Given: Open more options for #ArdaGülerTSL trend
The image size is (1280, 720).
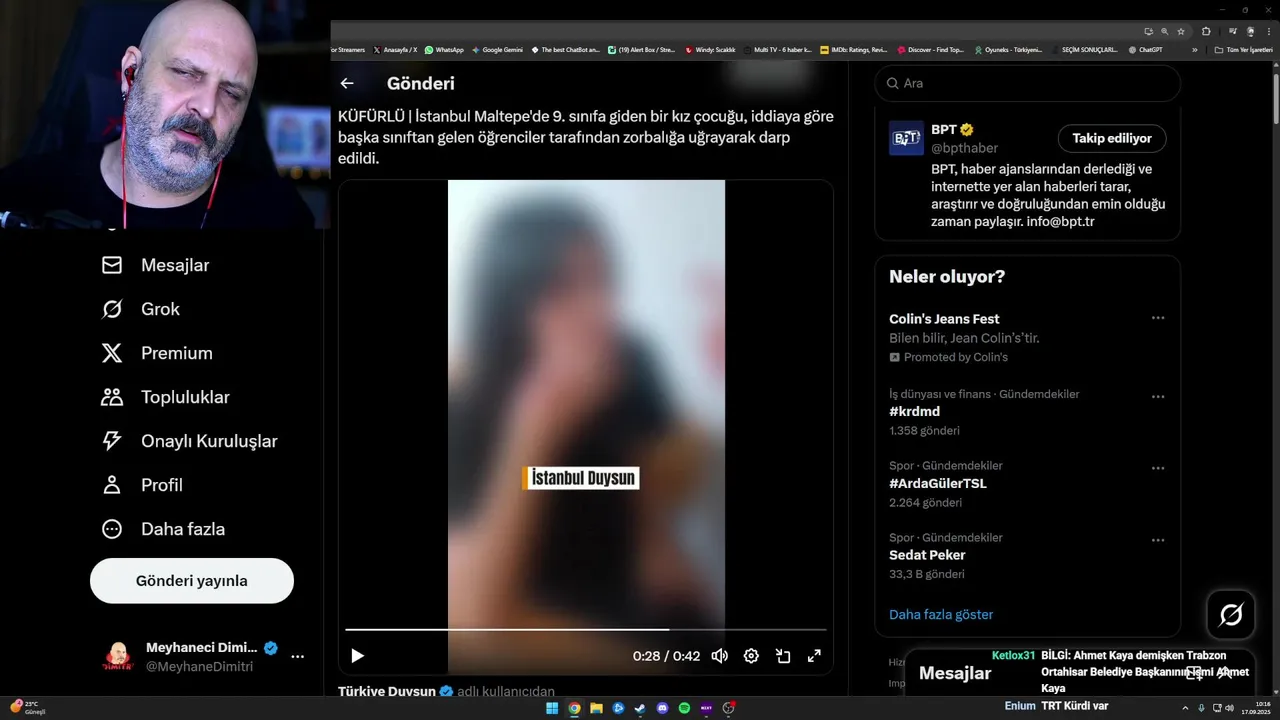Looking at the screenshot, I should tap(1158, 468).
